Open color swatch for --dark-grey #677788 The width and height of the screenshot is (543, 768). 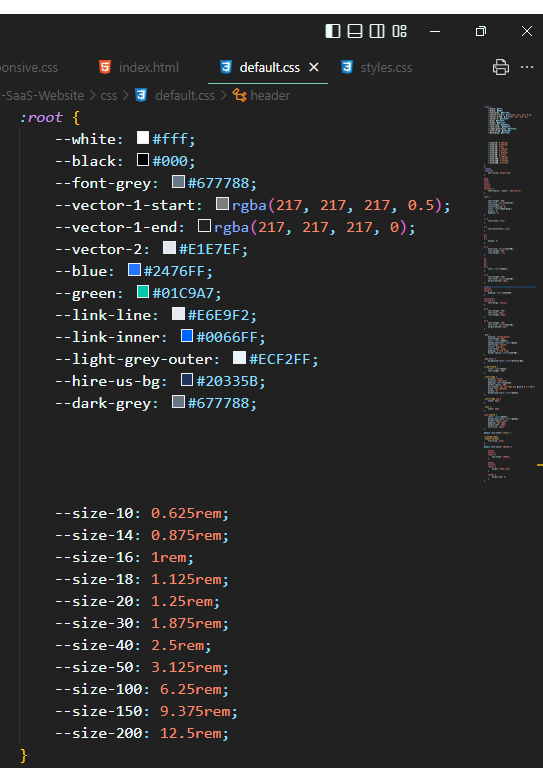[178, 402]
